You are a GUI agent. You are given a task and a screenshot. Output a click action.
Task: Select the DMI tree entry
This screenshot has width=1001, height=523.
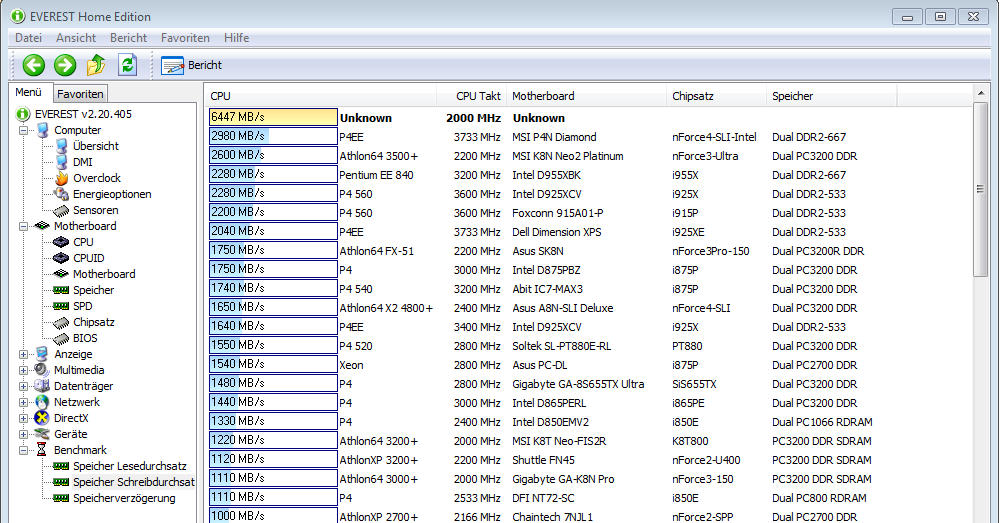[x=82, y=162]
